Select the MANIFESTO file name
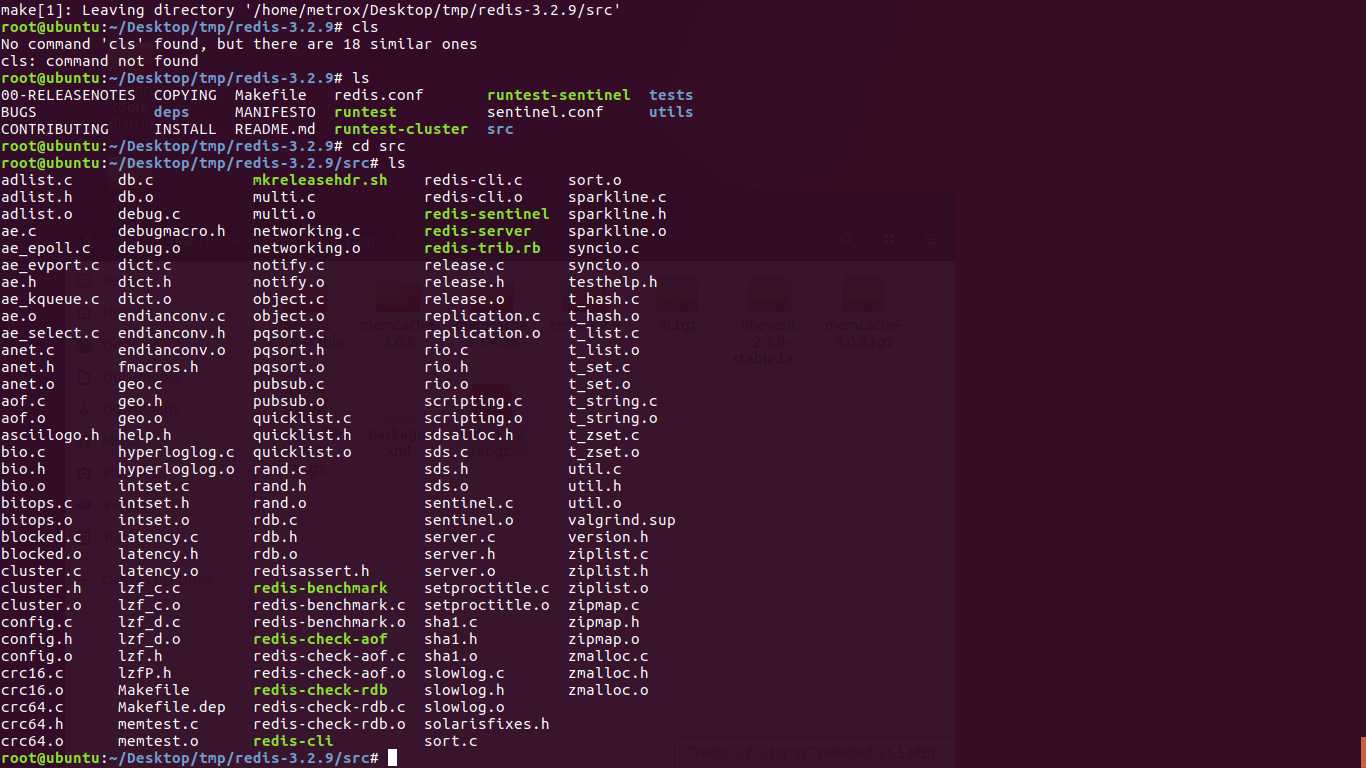 coord(275,112)
